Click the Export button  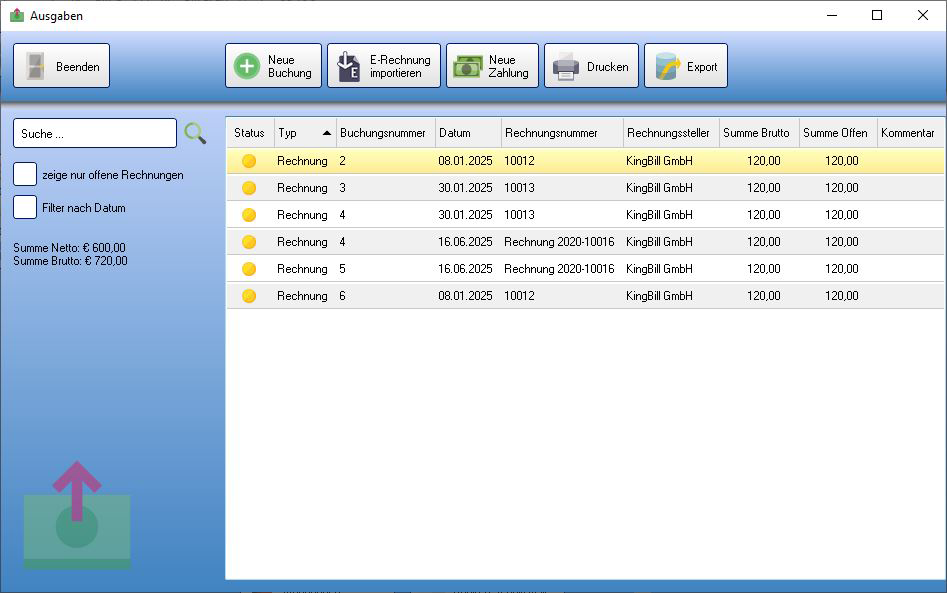point(686,66)
